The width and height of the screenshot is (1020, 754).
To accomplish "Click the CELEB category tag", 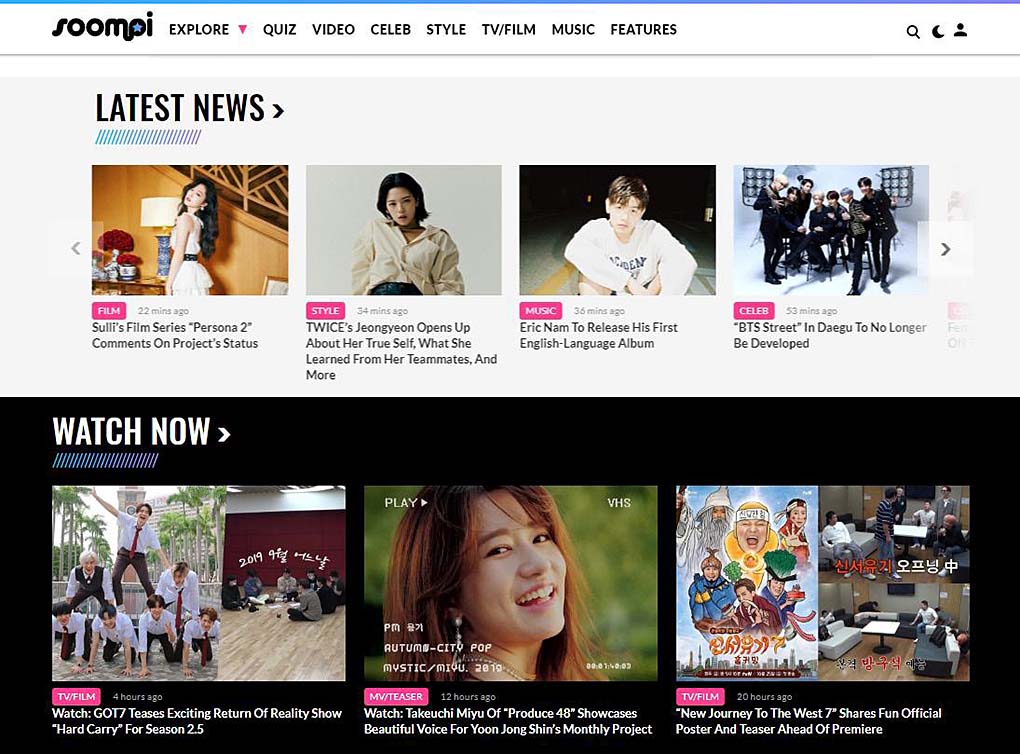I will (x=753, y=311).
